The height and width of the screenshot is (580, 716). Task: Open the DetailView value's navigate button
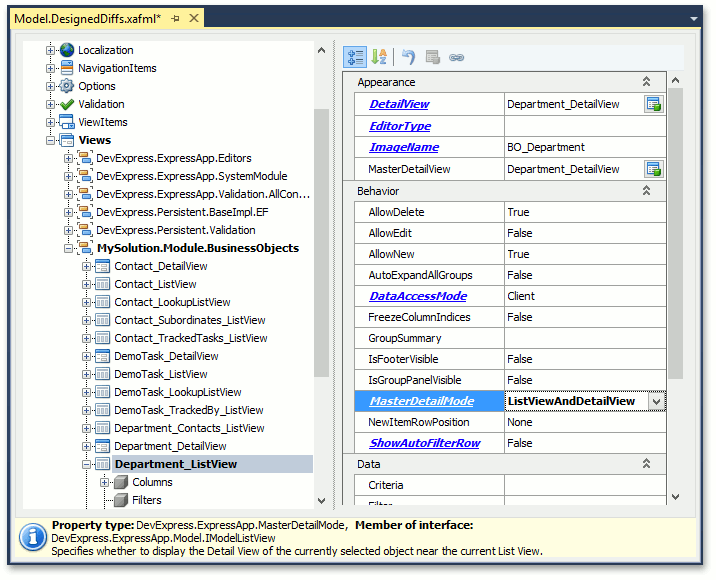click(653, 104)
